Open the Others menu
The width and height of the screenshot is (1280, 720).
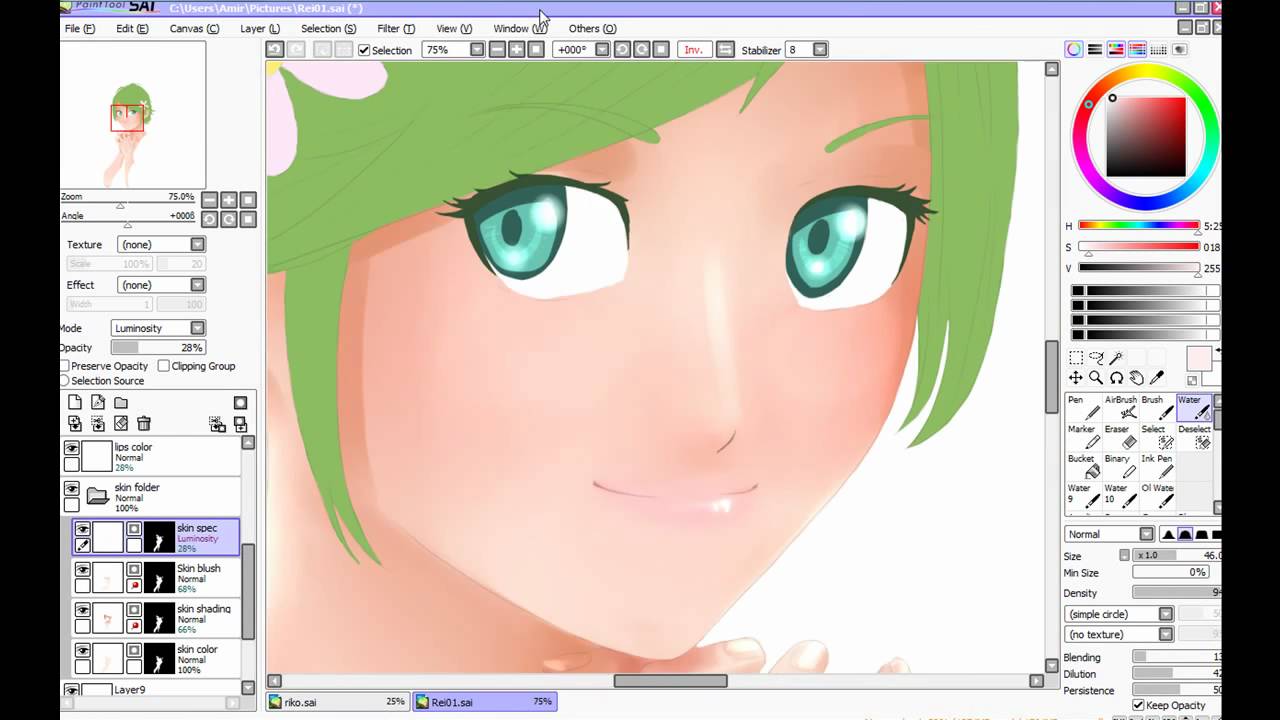click(592, 28)
